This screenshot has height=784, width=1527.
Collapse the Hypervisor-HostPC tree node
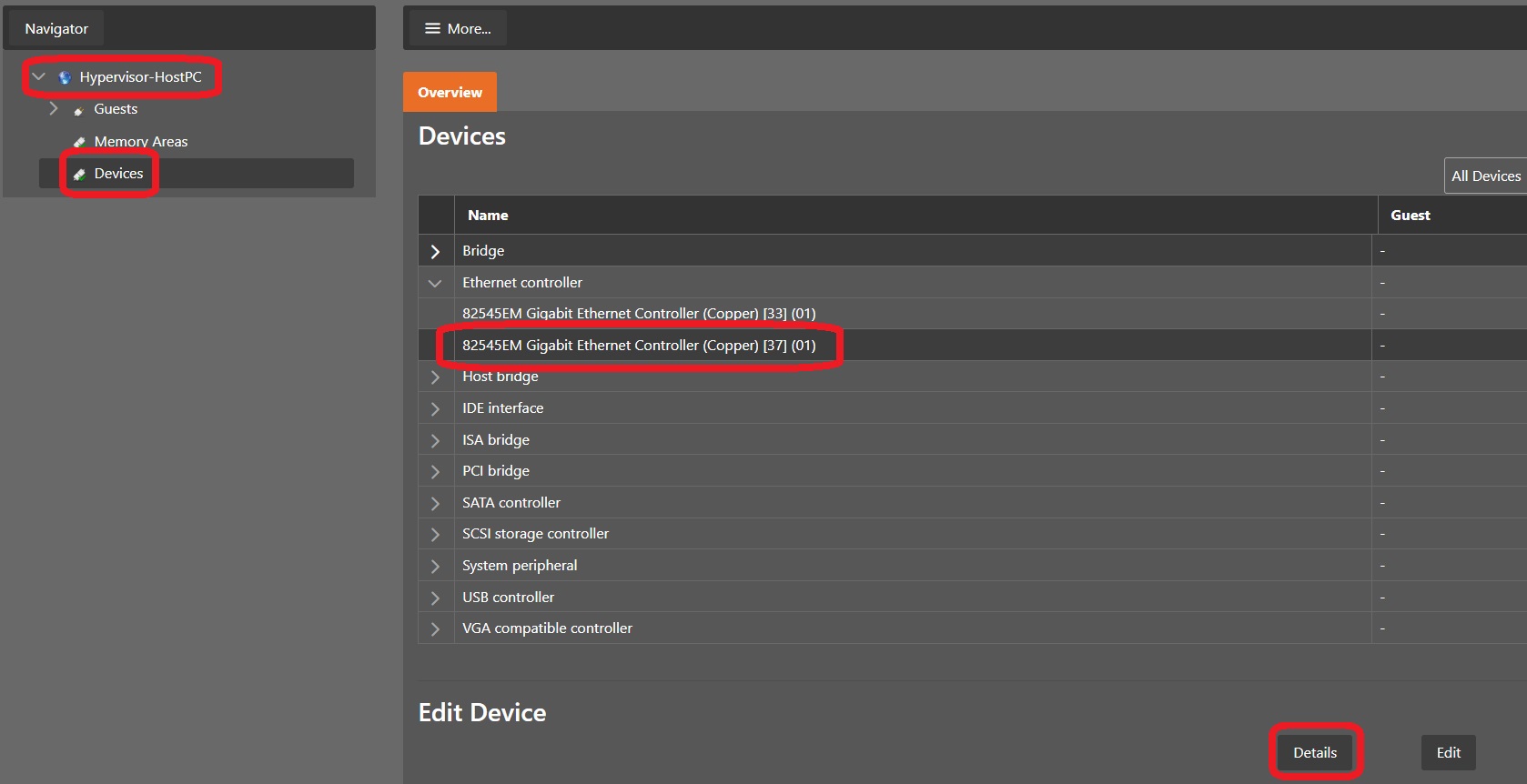click(38, 76)
